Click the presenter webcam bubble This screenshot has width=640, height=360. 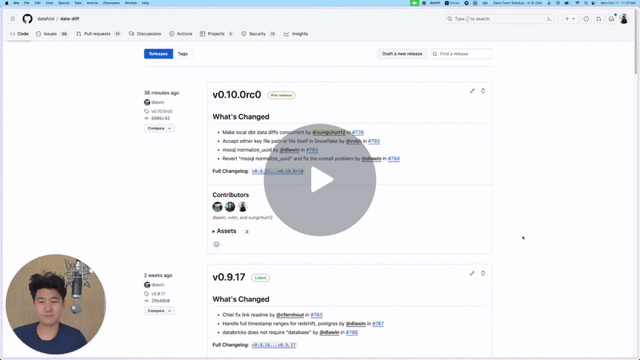(x=56, y=304)
